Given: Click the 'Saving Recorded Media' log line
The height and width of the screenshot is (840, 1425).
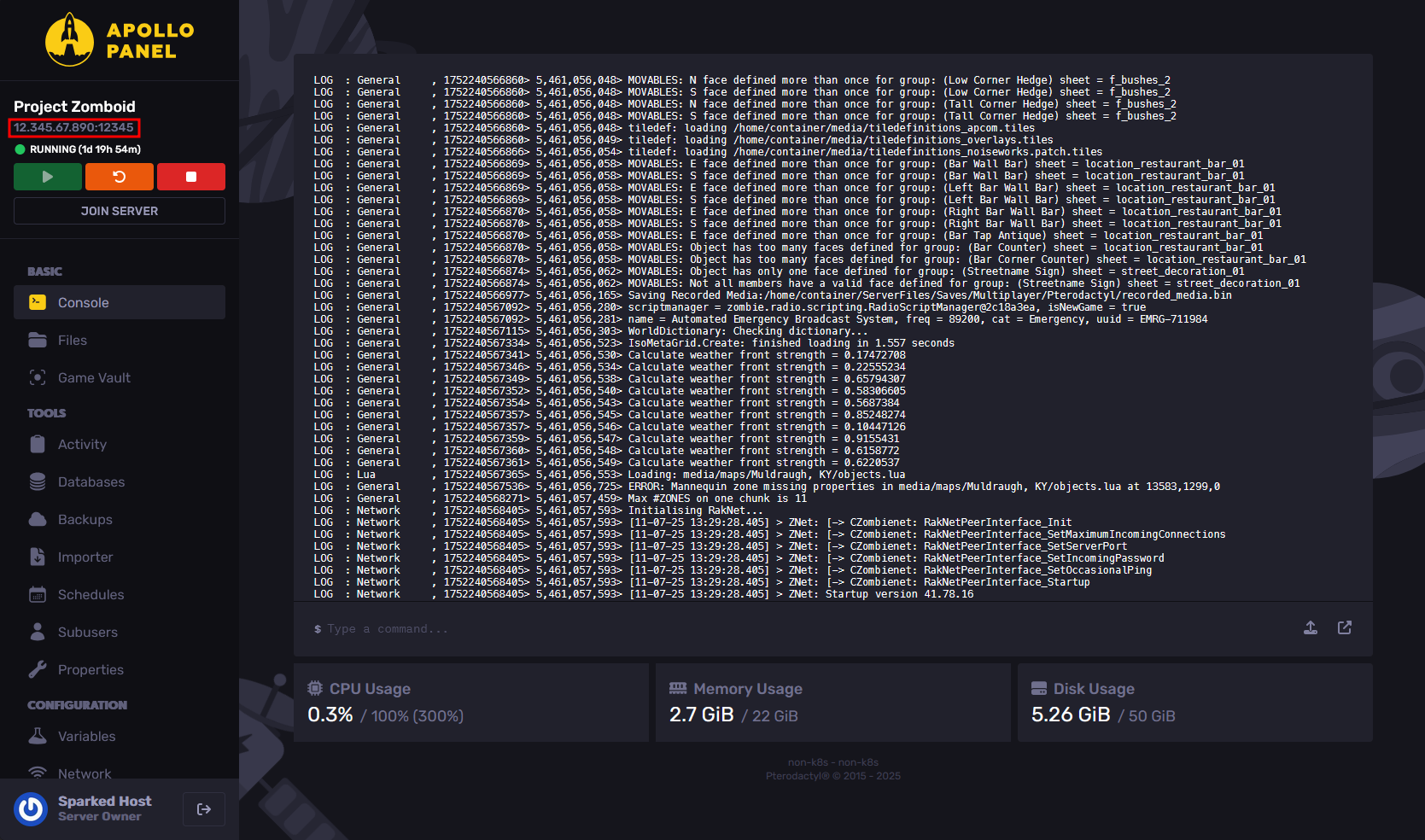Looking at the screenshot, I should [773, 295].
